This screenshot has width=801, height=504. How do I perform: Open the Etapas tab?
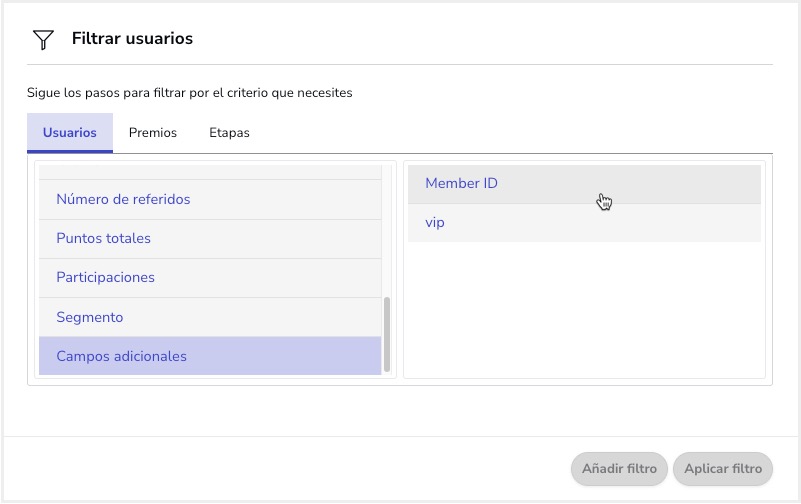pos(229,133)
